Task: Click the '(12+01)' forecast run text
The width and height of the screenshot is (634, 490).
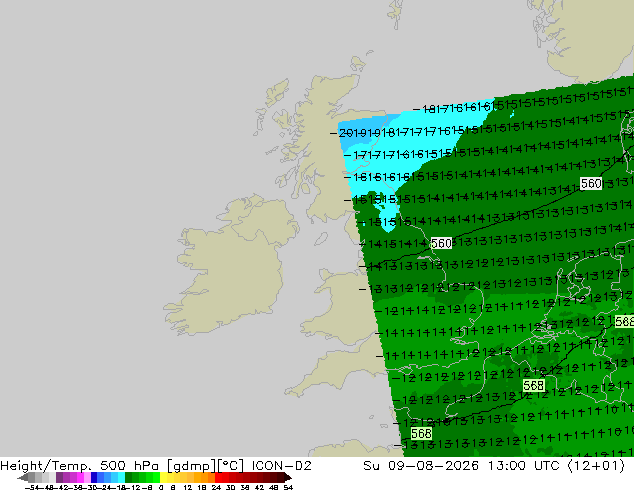Action: point(596,466)
